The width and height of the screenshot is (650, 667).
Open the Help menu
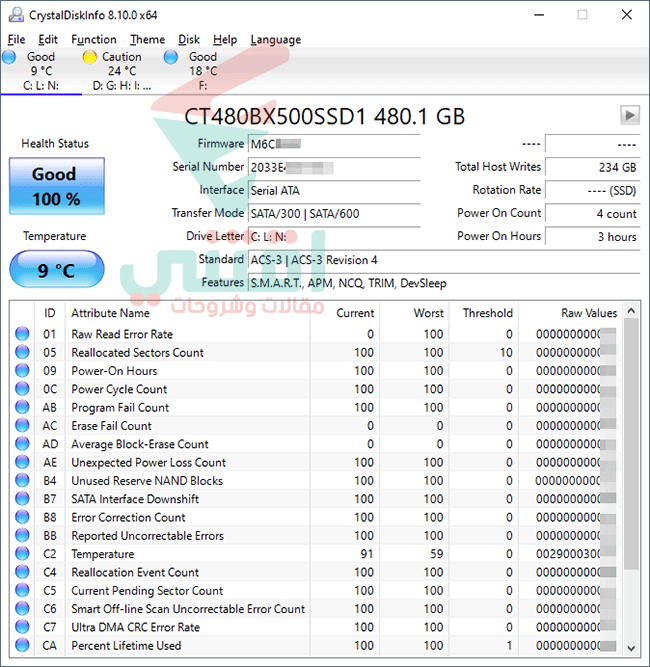click(225, 40)
